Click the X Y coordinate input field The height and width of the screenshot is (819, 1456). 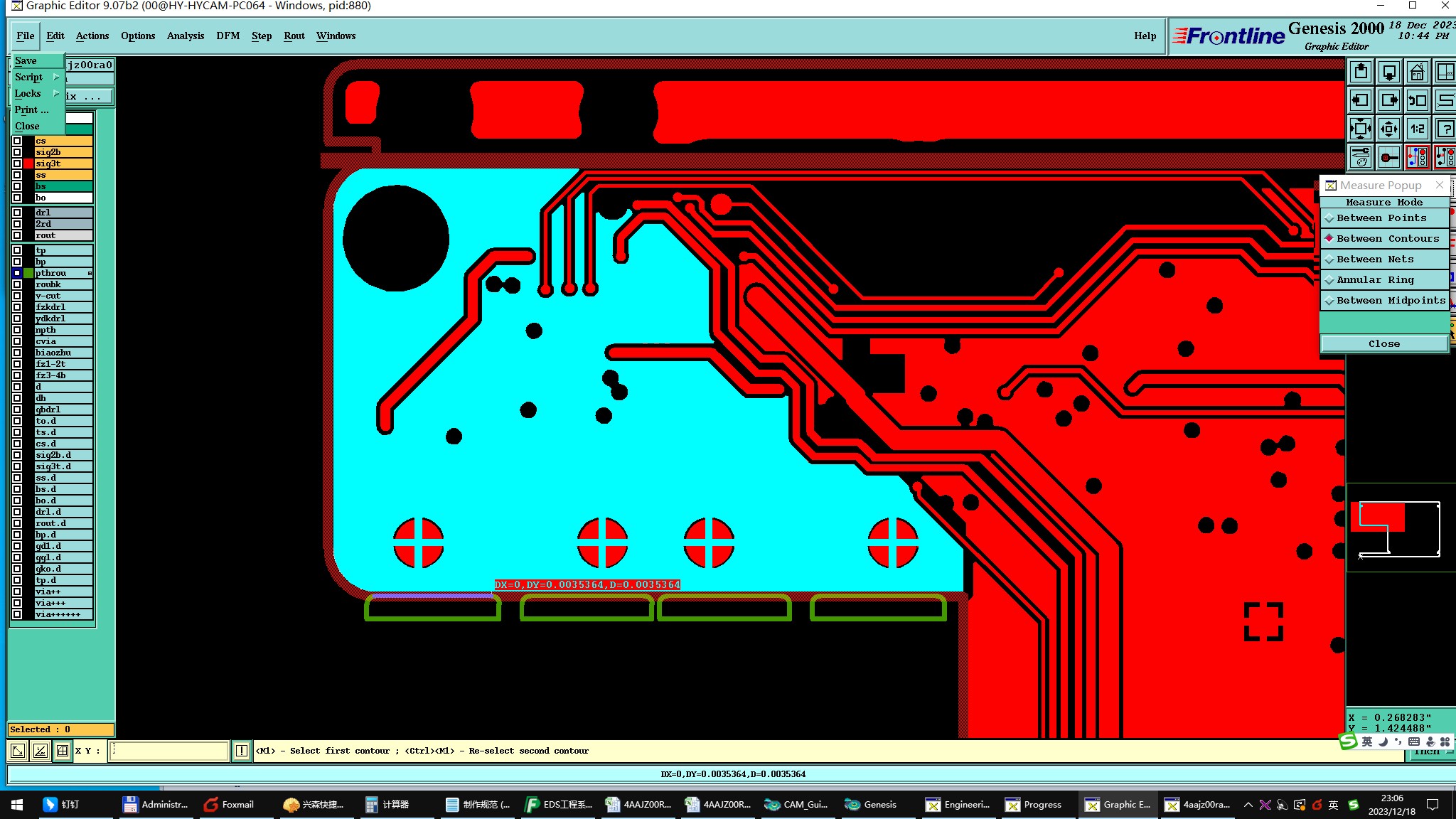169,751
